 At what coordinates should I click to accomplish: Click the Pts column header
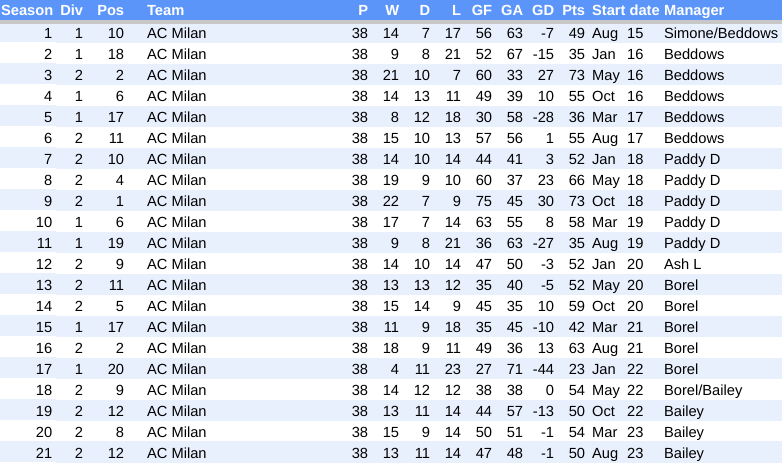point(573,10)
